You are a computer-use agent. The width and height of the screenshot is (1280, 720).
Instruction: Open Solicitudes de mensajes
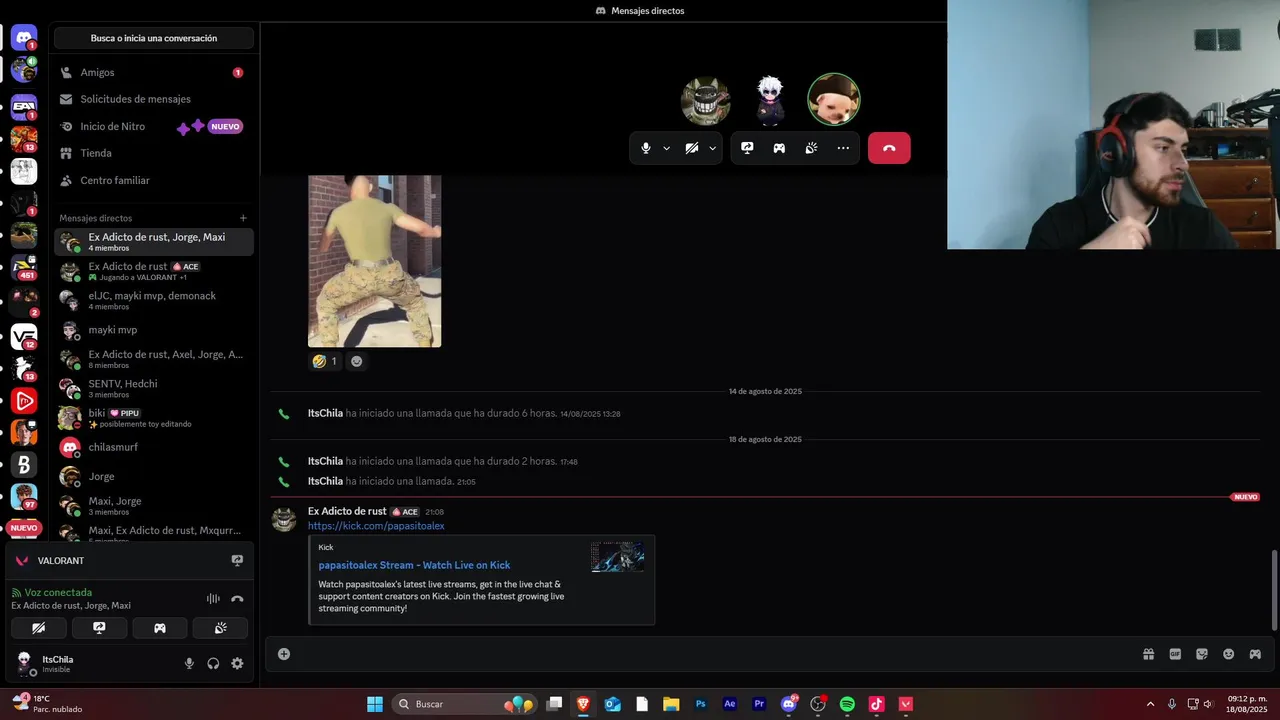tap(154, 99)
